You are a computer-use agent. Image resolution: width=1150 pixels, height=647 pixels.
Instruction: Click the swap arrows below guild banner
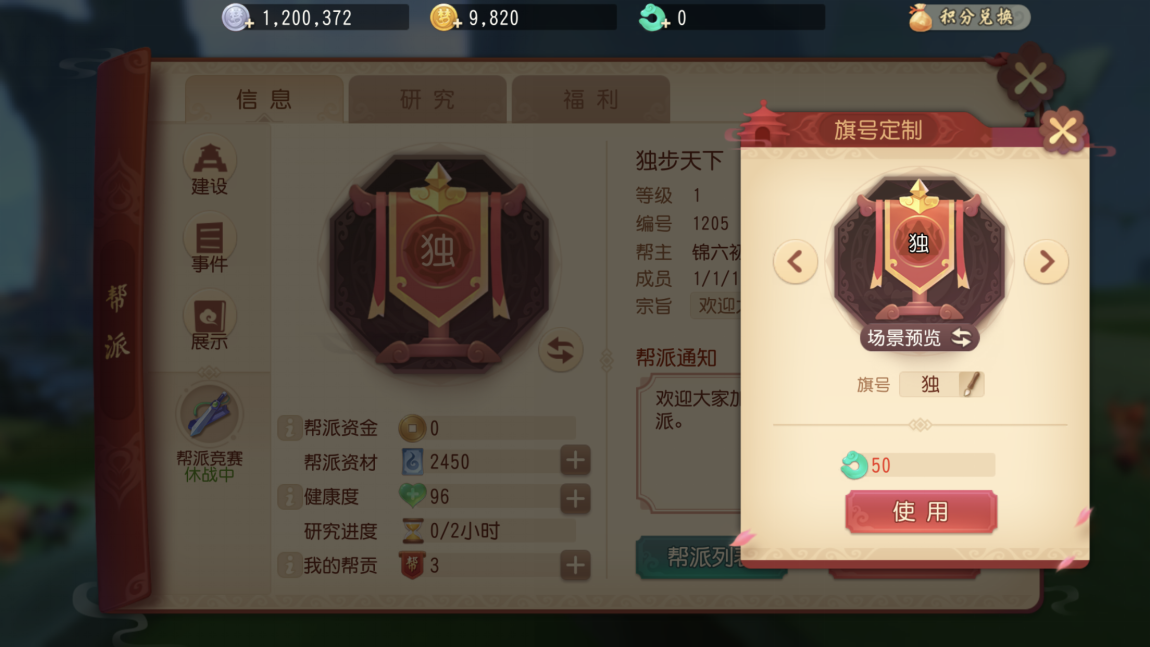pyautogui.click(x=560, y=350)
